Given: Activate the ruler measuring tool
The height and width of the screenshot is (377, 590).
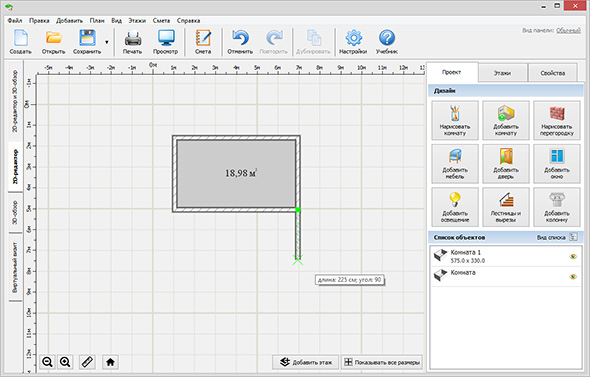Looking at the screenshot, I should (87, 362).
